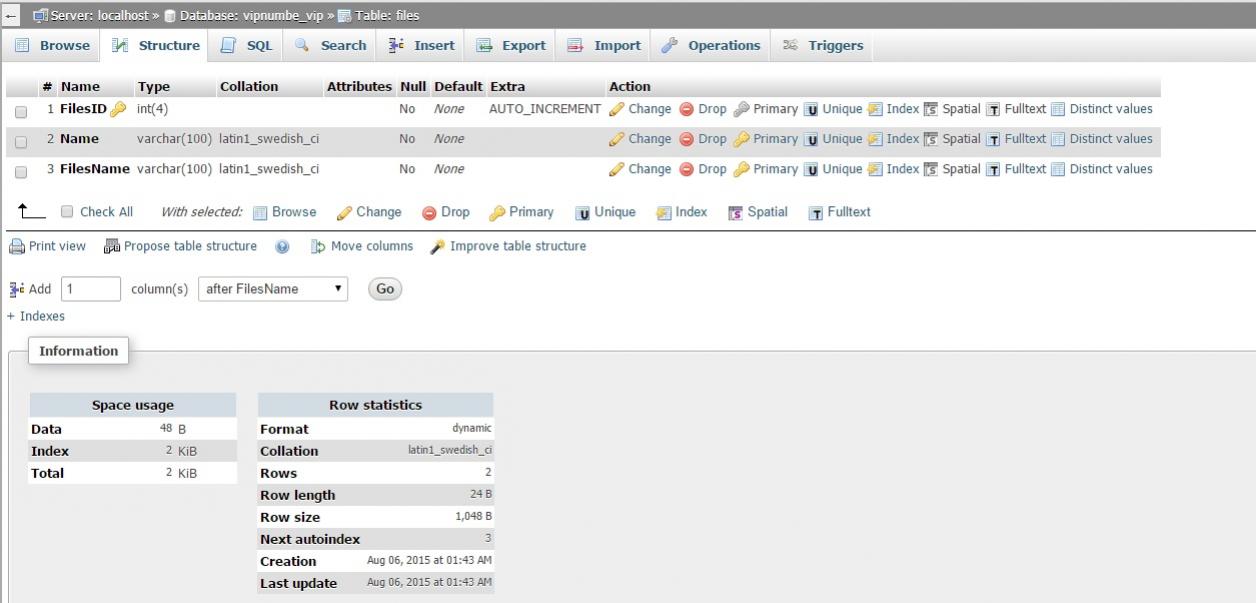
Task: Open the 'after FilesName' position dropdown
Action: [273, 289]
